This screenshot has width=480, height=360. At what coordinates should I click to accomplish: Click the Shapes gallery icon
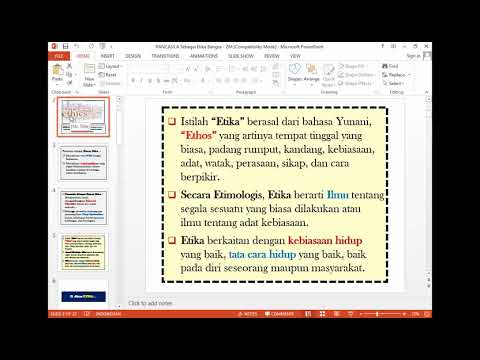pyautogui.click(x=295, y=69)
